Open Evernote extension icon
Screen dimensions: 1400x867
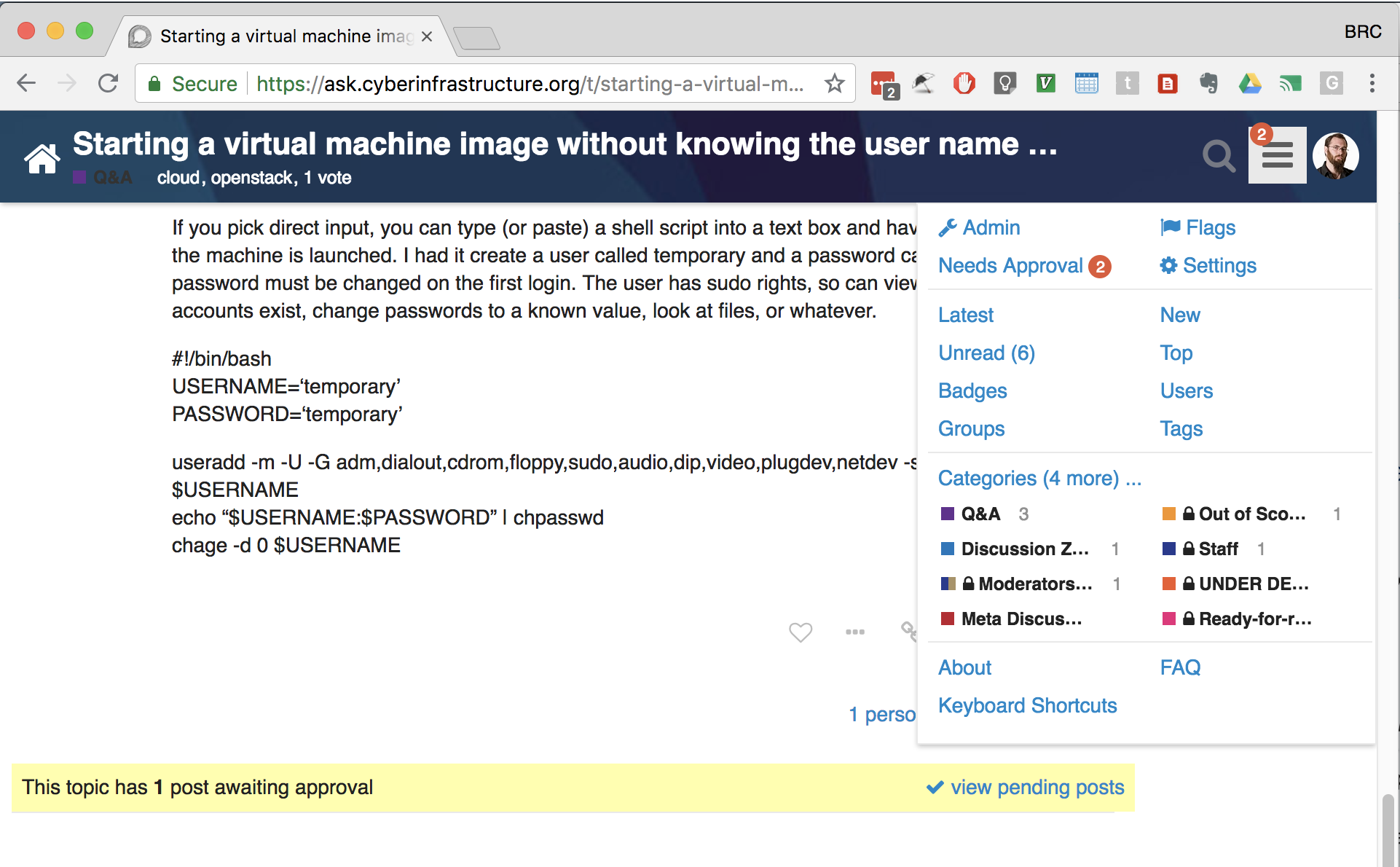(x=1209, y=83)
